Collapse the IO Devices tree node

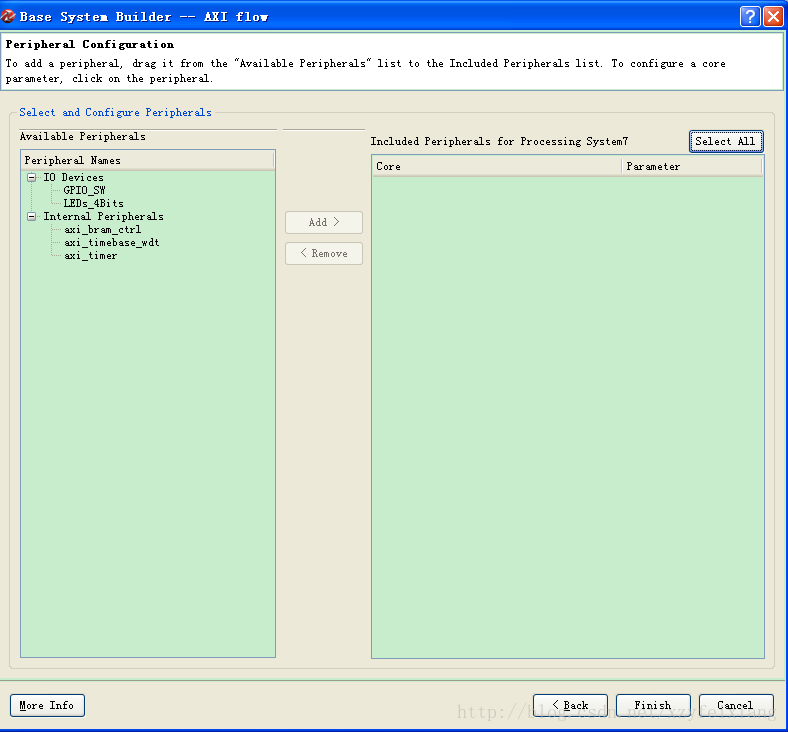pyautogui.click(x=32, y=177)
